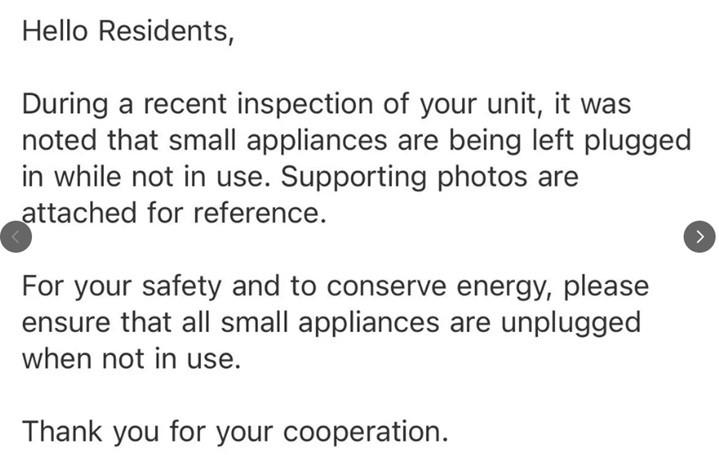Click the "Hello Residents," greeting line
The width and height of the screenshot is (719, 455).
tap(128, 31)
